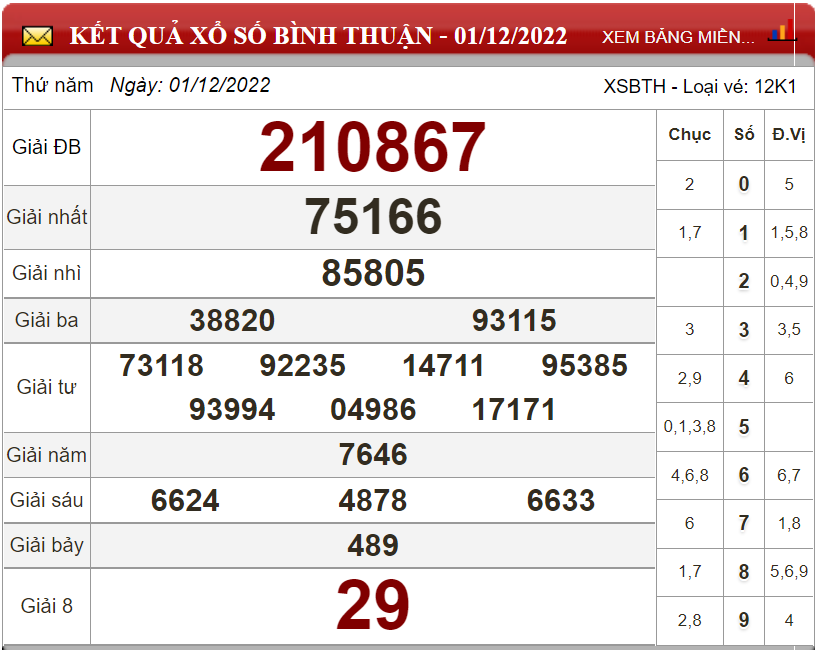Image resolution: width=818 pixels, height=650 pixels.
Task: Click the Chục column header
Action: (690, 135)
